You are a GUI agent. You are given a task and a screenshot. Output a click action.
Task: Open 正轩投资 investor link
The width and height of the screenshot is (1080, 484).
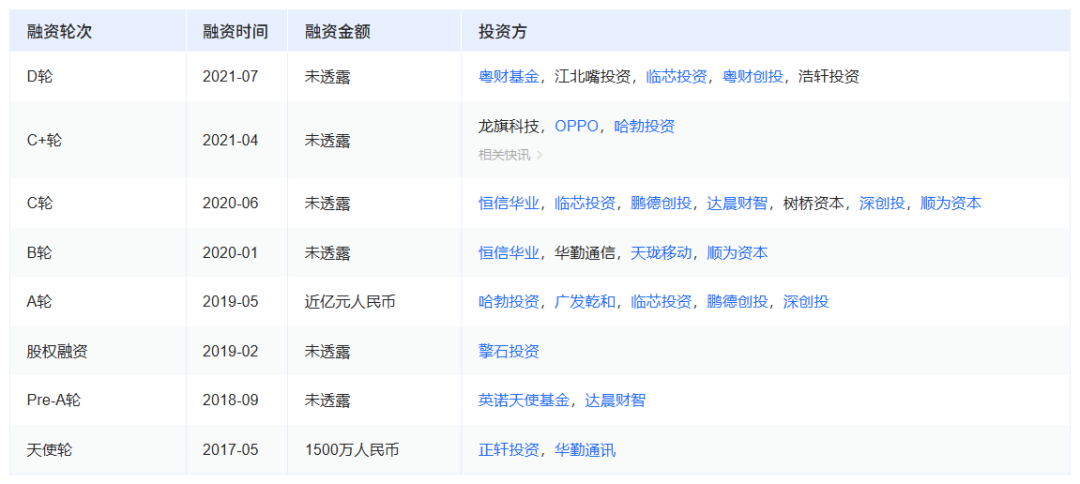point(508,450)
